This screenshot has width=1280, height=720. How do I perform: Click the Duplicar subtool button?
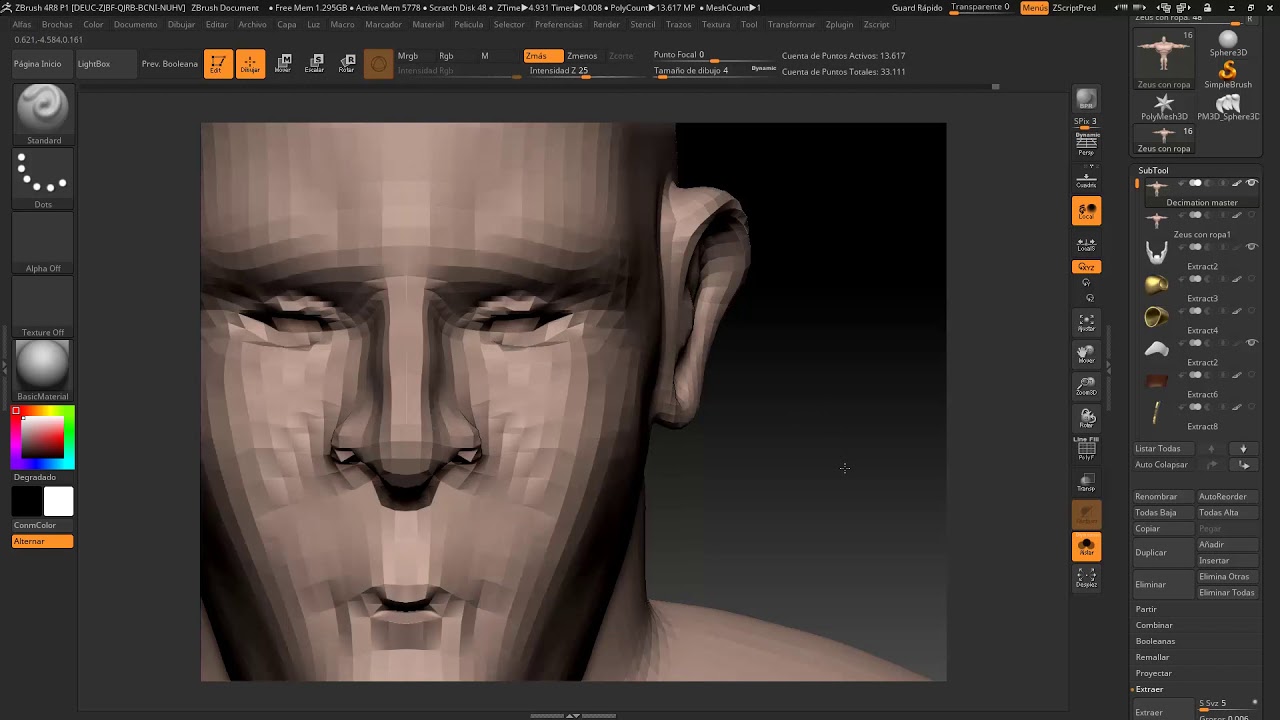tap(1164, 552)
